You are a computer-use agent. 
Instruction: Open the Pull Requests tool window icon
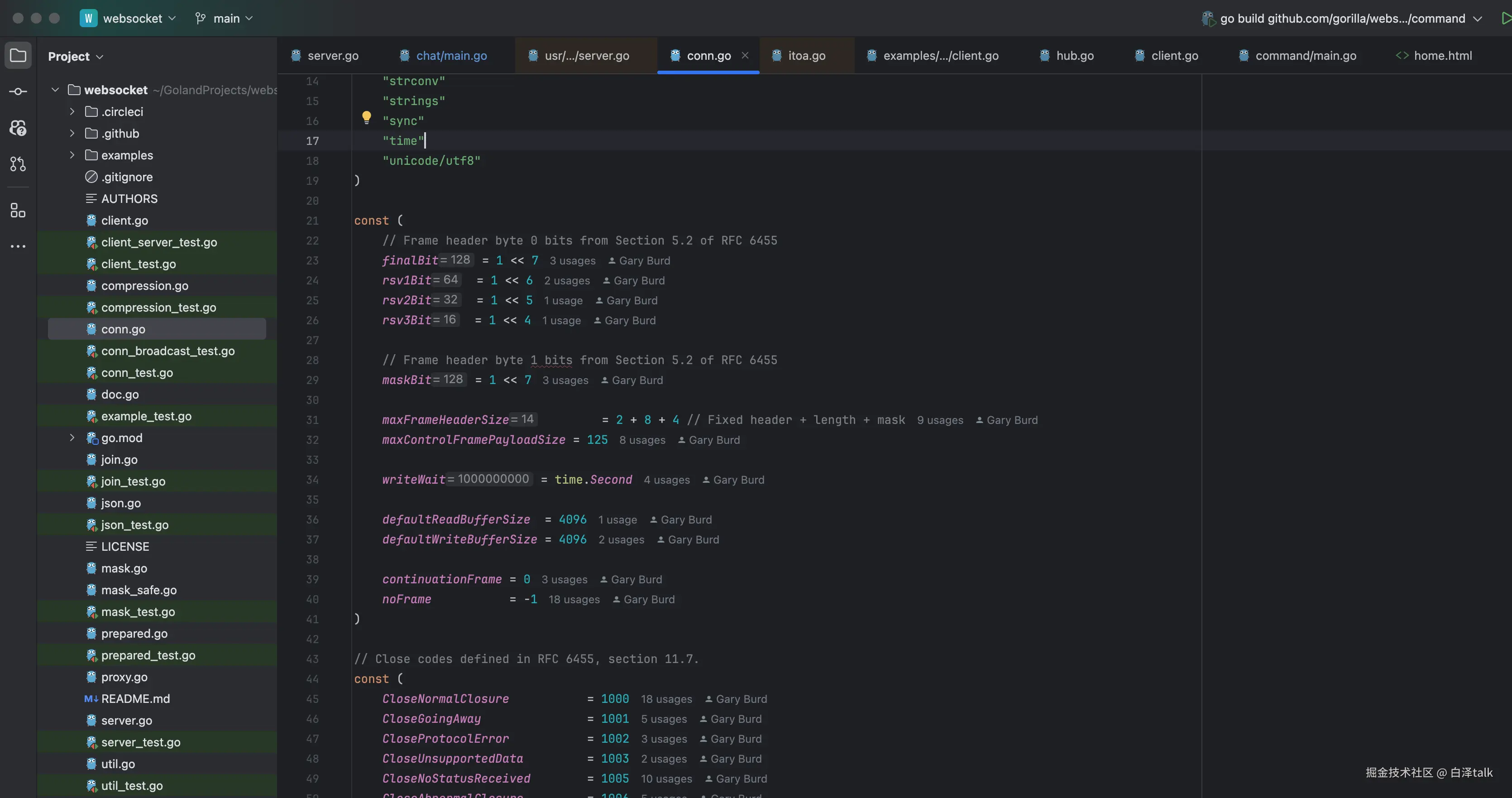click(18, 164)
